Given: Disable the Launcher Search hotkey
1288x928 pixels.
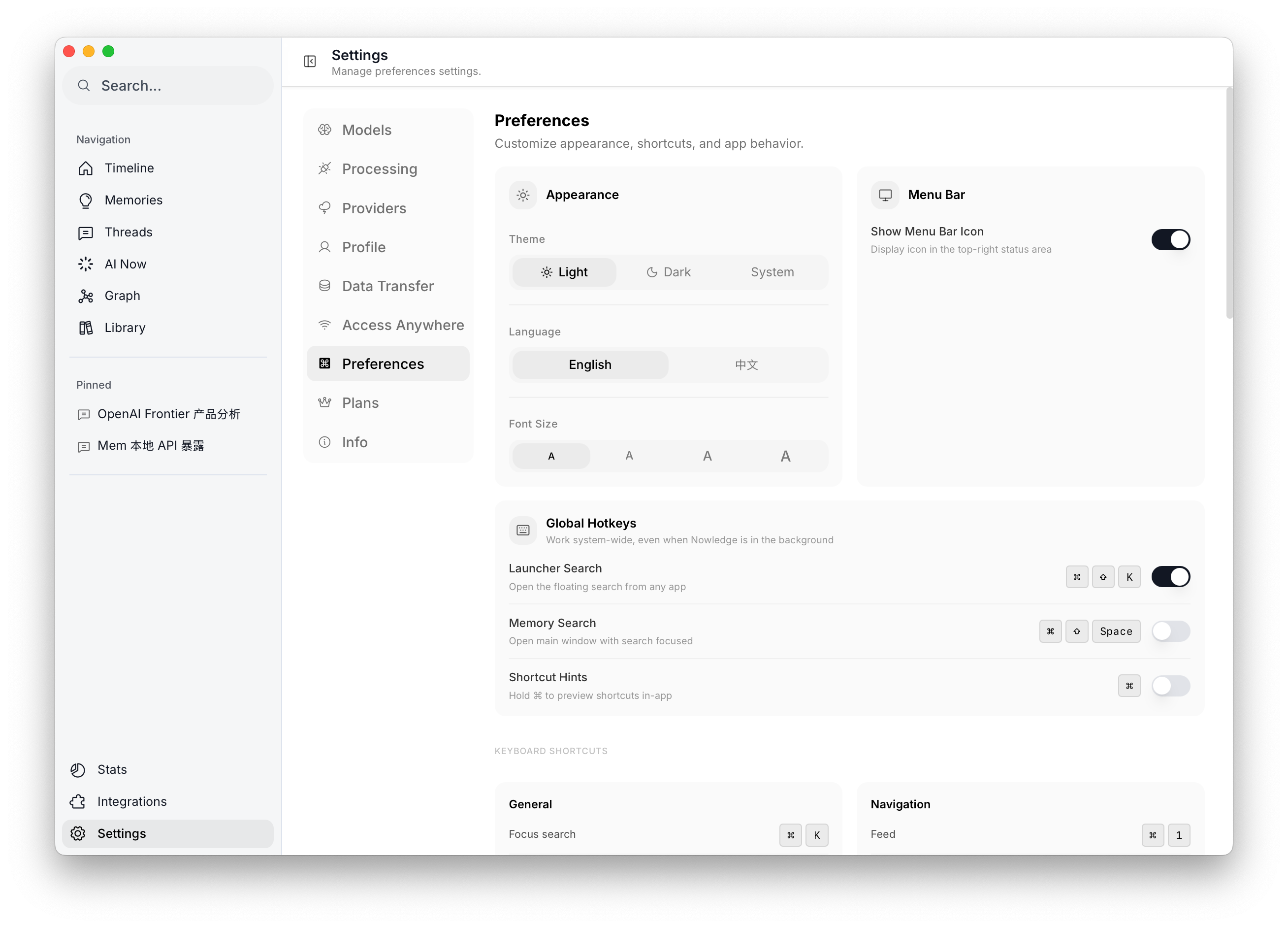Looking at the screenshot, I should click(1170, 576).
